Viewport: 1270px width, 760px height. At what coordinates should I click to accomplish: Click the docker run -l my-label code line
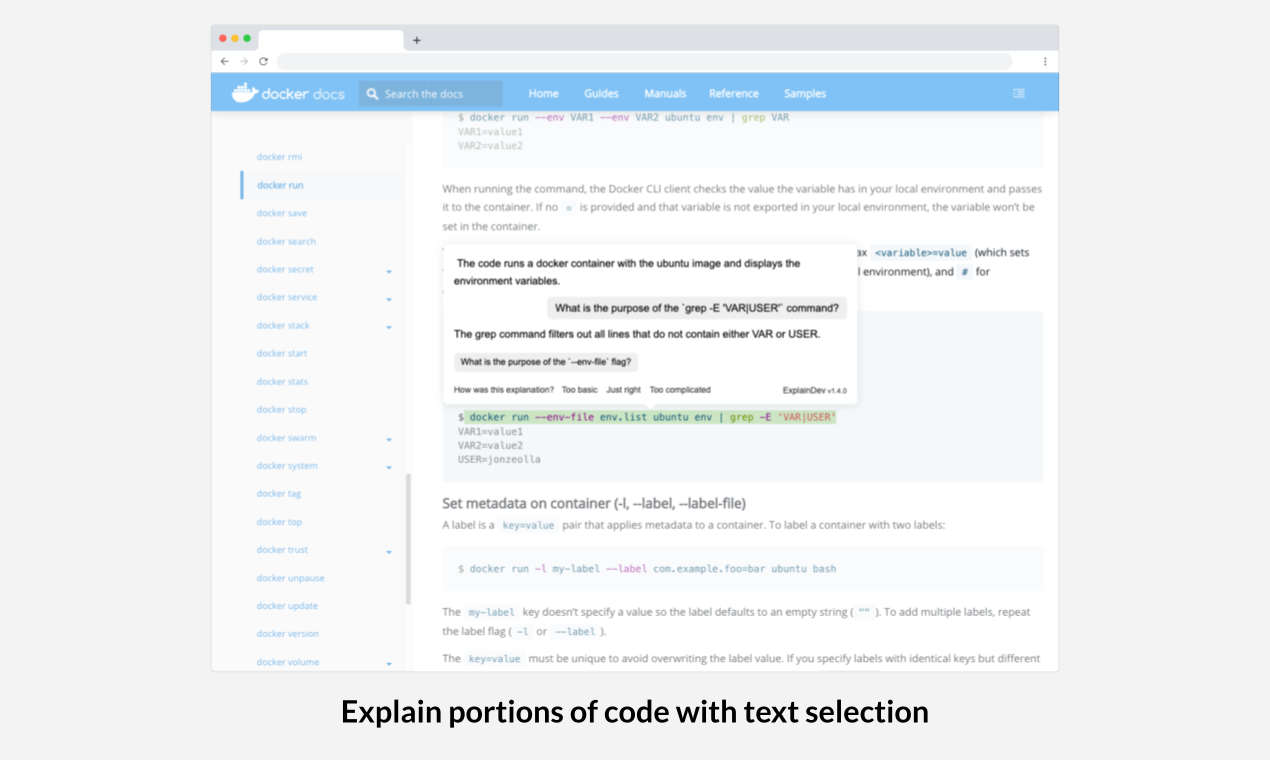[646, 569]
